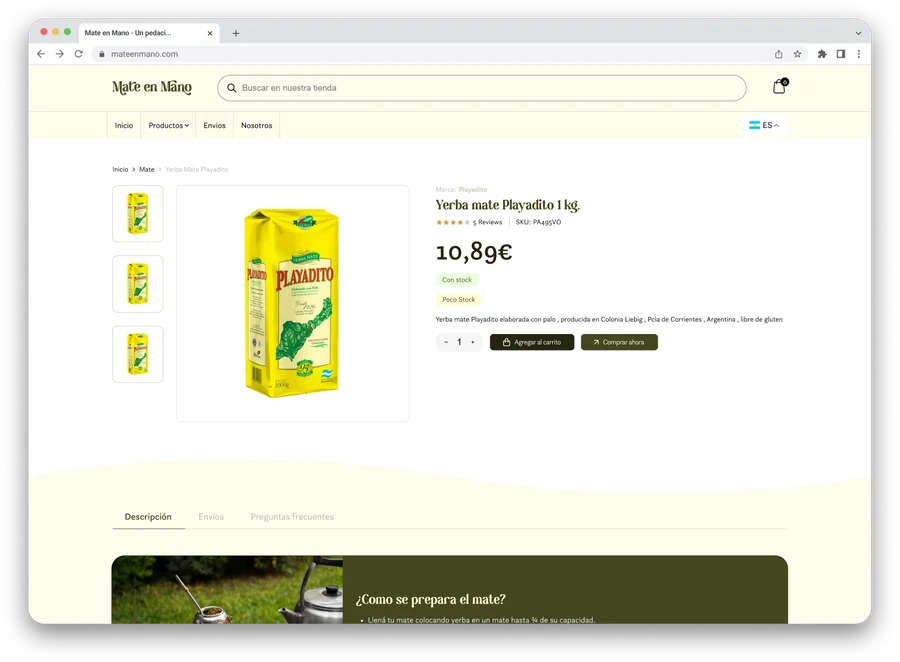The width and height of the screenshot is (900, 662).
Task: Click the main Playadito product image
Action: click(293, 304)
